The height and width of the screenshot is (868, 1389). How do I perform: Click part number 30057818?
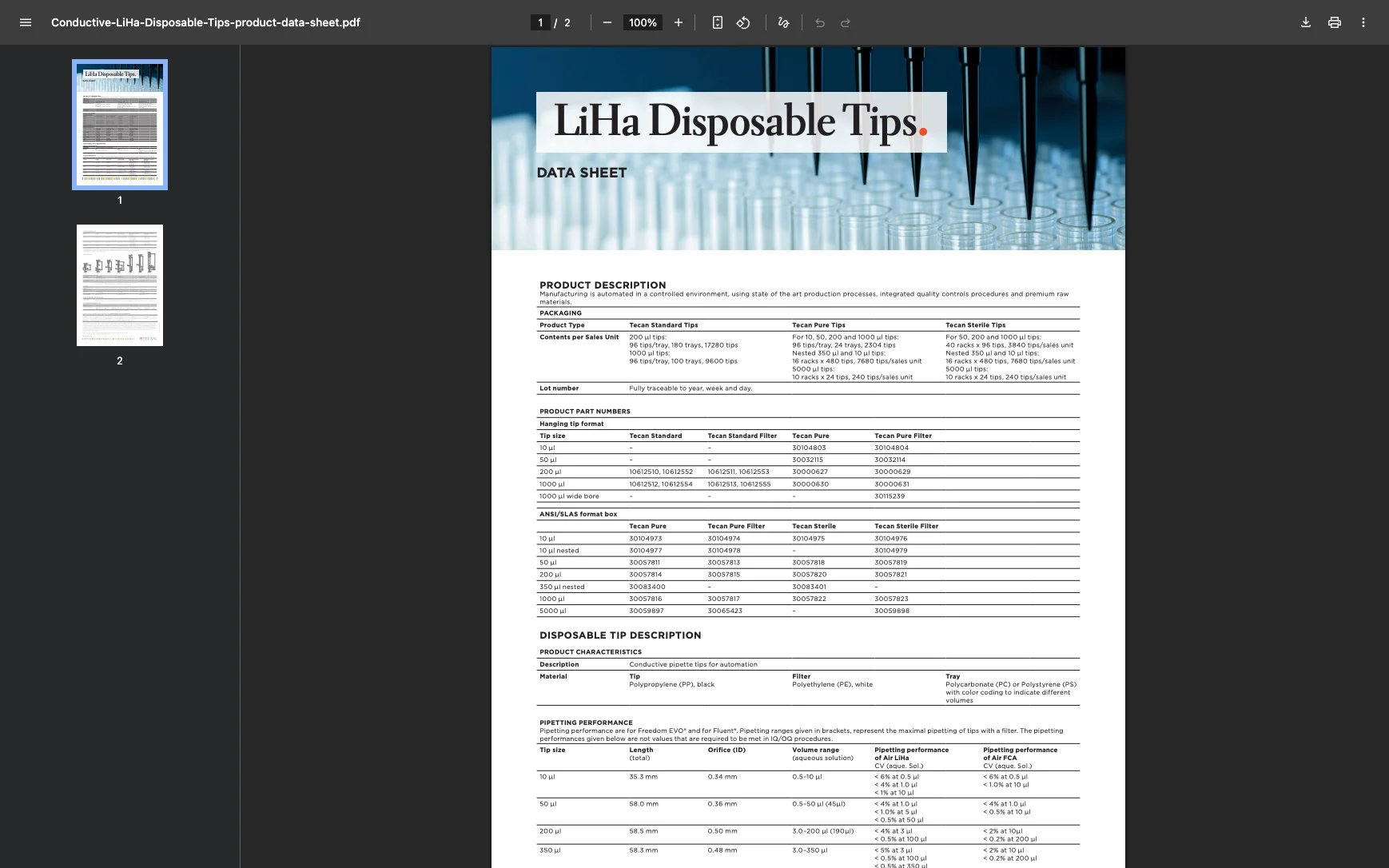(x=810, y=563)
